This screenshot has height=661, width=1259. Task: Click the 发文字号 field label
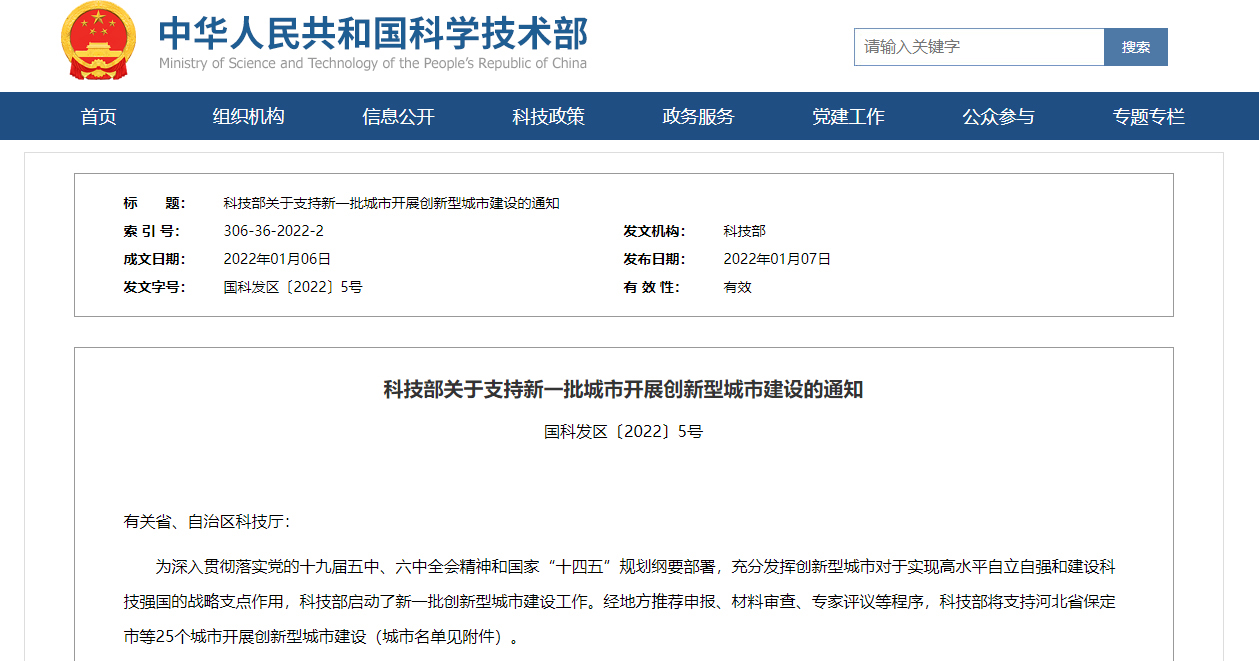(x=154, y=287)
